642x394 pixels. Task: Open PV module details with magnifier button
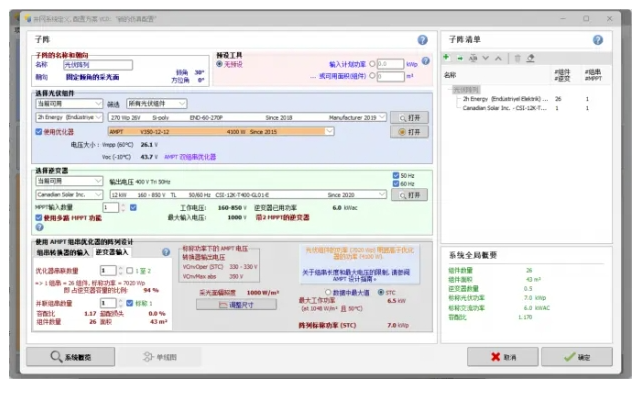[409, 118]
